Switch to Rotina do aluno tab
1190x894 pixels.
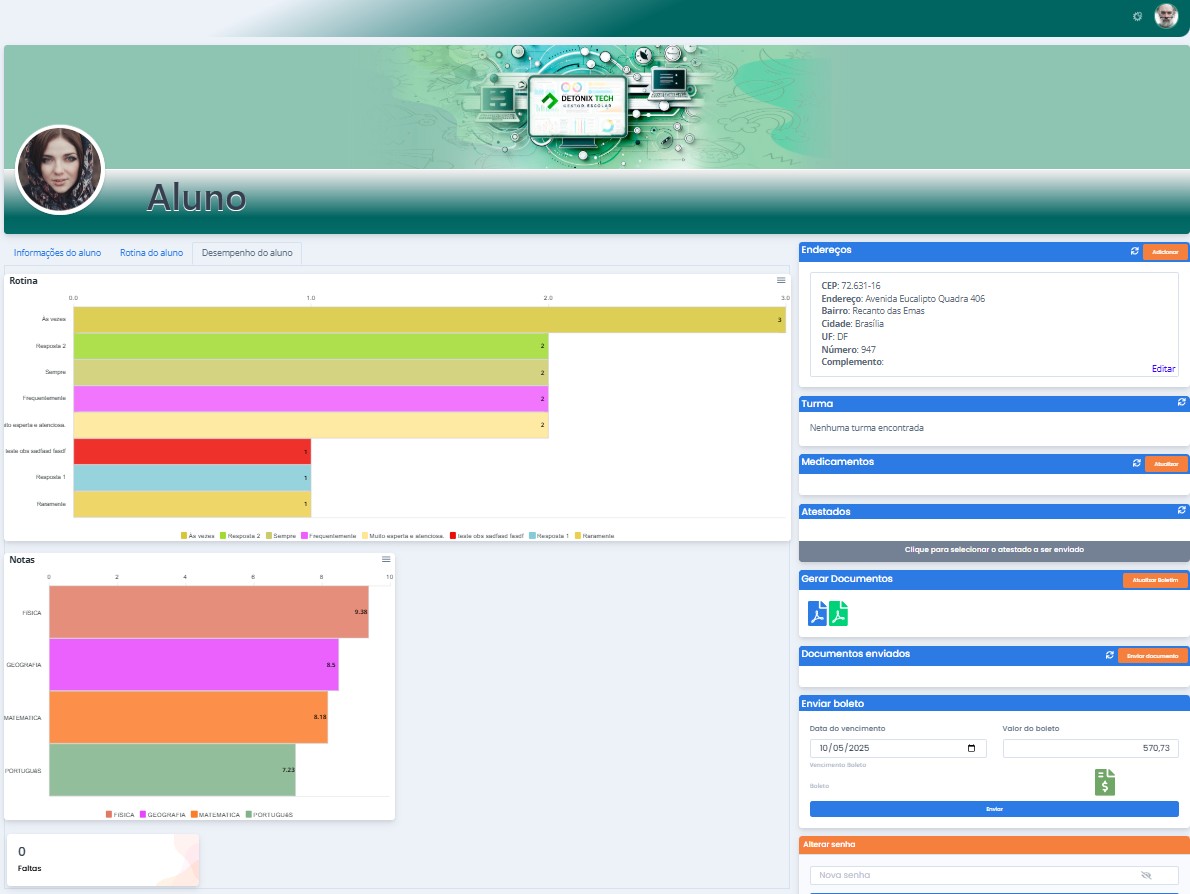point(151,253)
